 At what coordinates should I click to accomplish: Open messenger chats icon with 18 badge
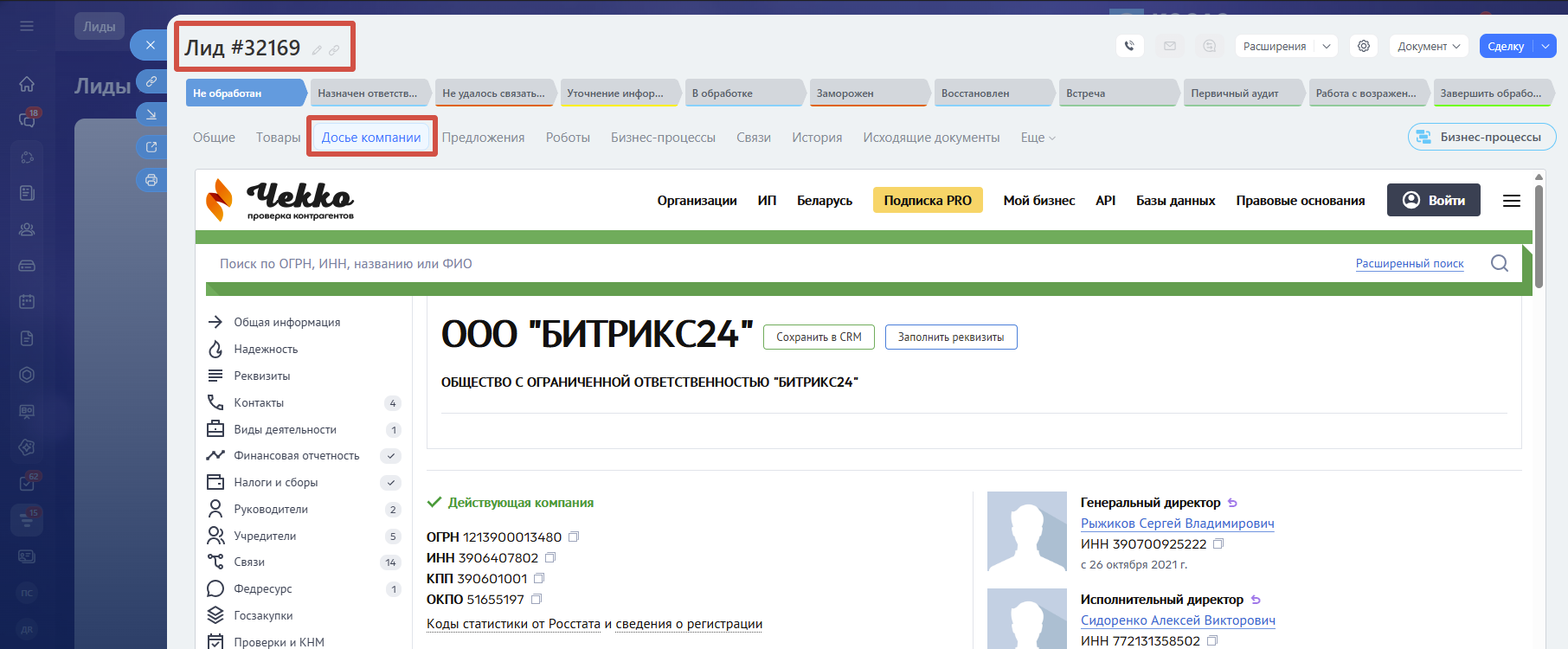coord(27,119)
